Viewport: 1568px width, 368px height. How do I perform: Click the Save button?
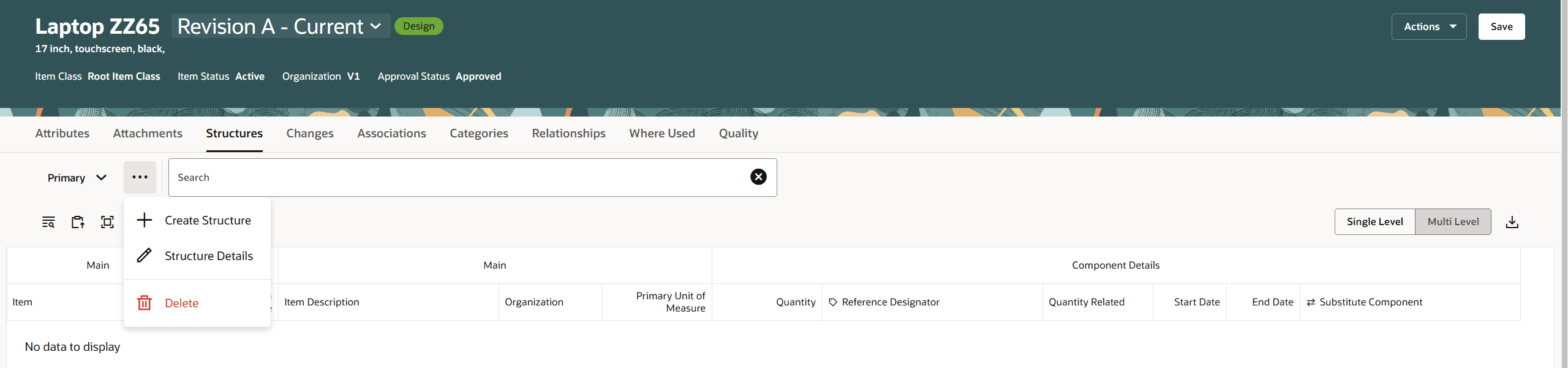pos(1501,26)
